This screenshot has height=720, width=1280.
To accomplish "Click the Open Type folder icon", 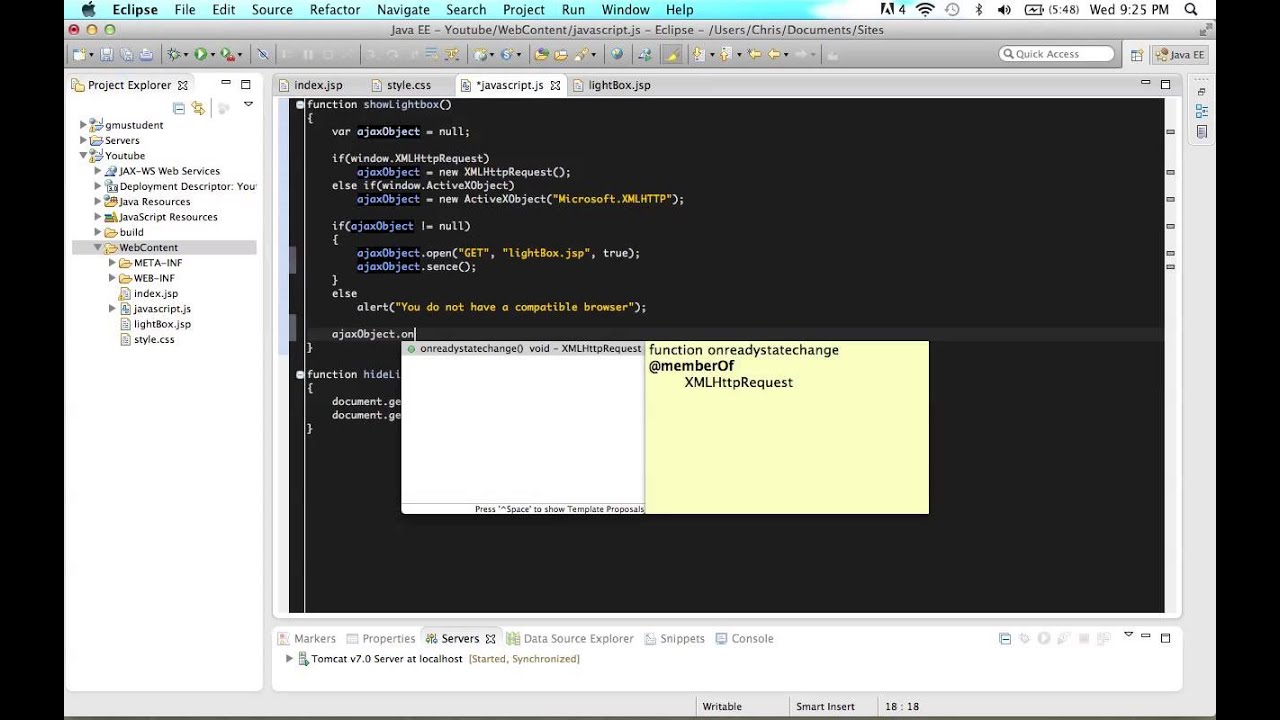I will point(541,54).
